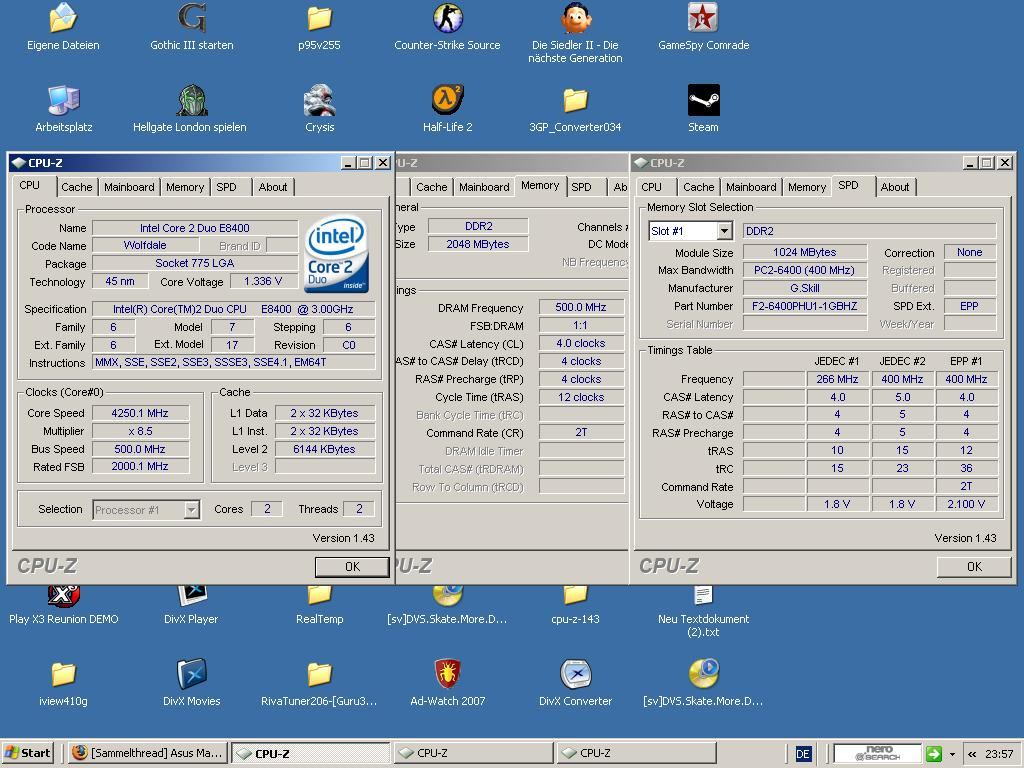1024x768 pixels.
Task: Switch to Cache tab in left CPU-Z
Action: [76, 187]
